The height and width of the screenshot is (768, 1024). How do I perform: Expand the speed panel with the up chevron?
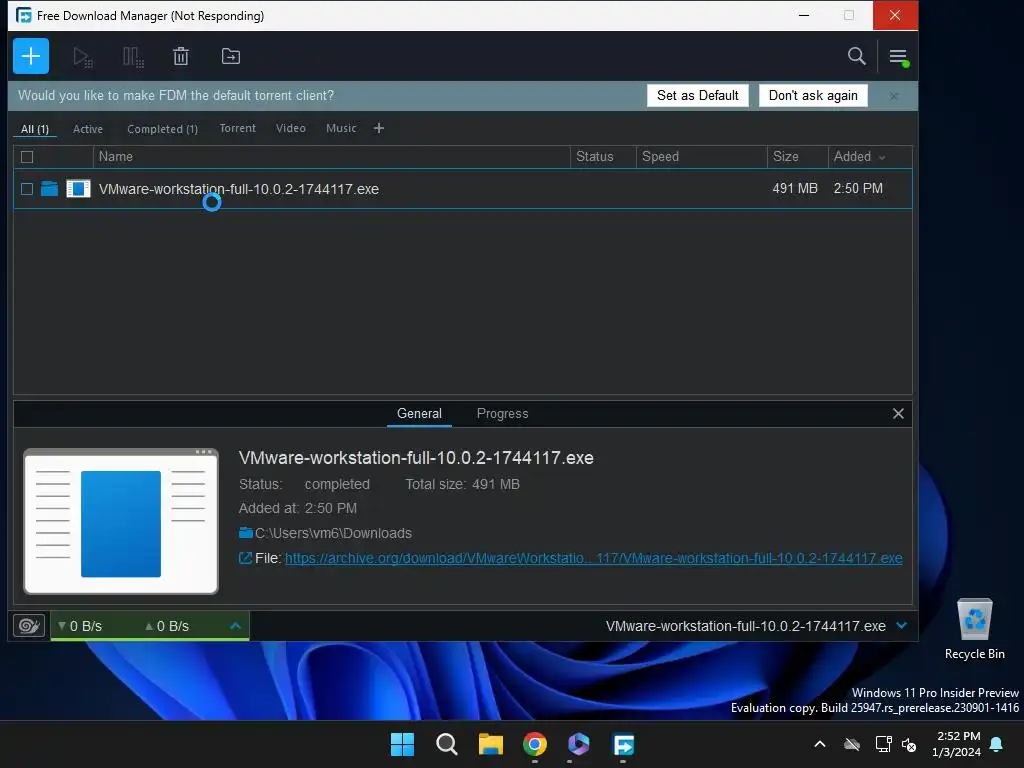(236, 626)
